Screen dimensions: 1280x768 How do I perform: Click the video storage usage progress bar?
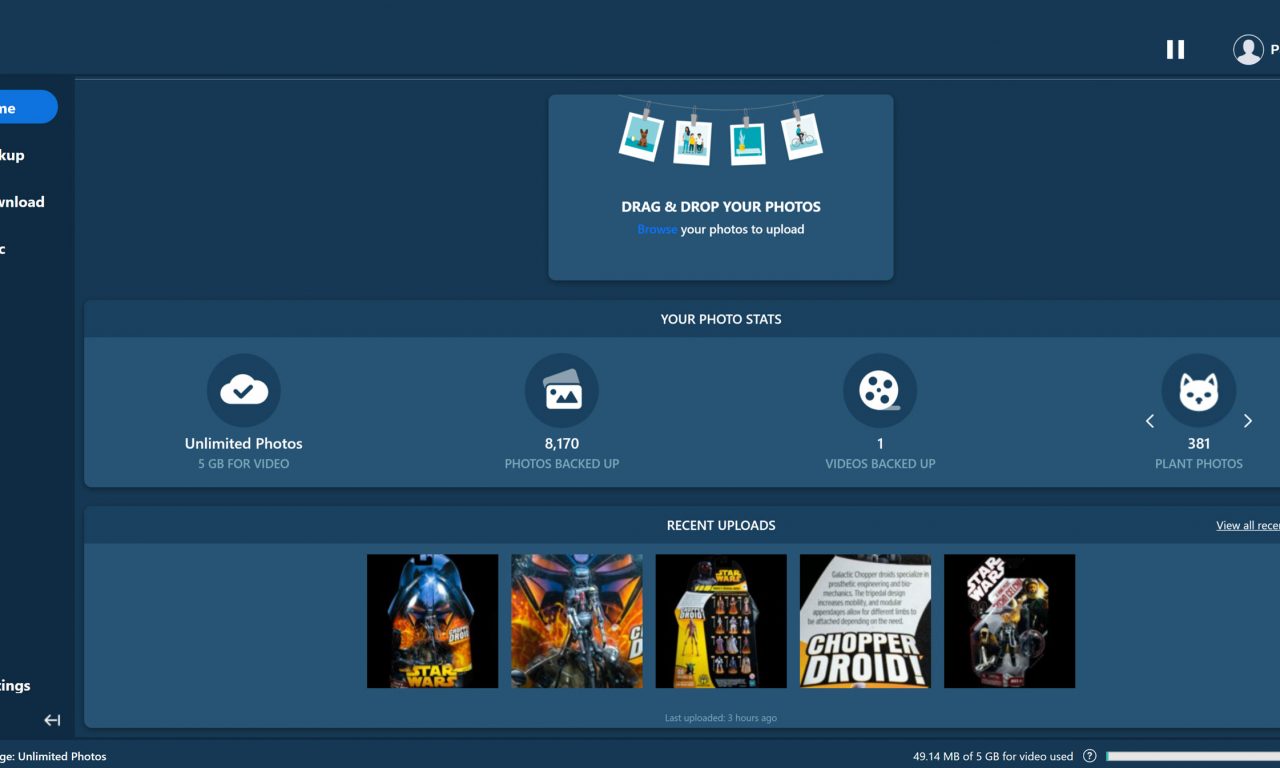coord(1192,756)
